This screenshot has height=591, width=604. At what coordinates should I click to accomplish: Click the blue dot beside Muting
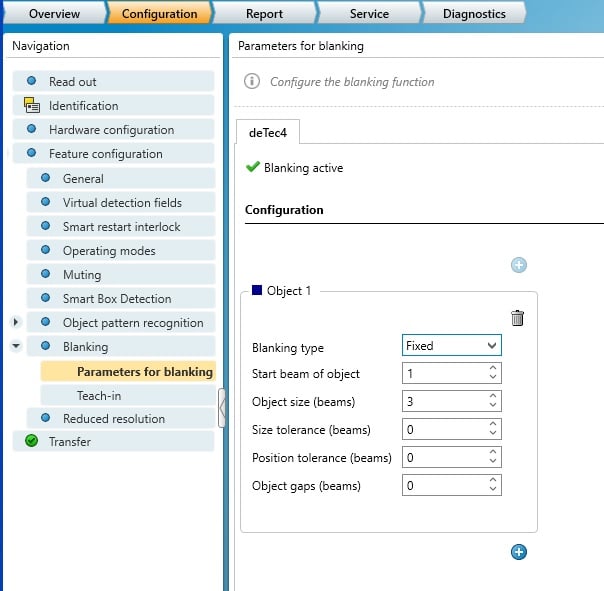45,274
